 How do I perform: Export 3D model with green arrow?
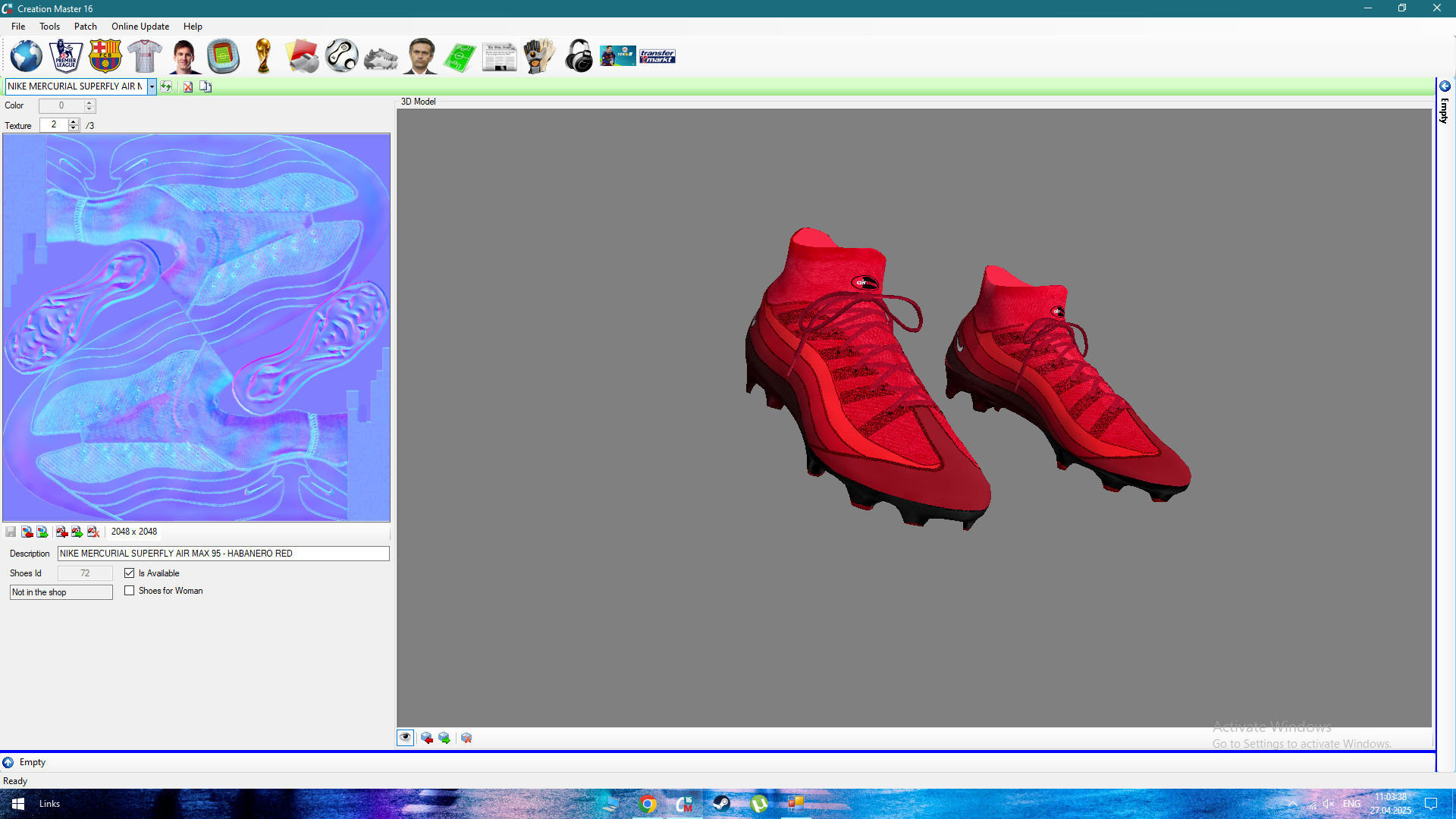[444, 738]
